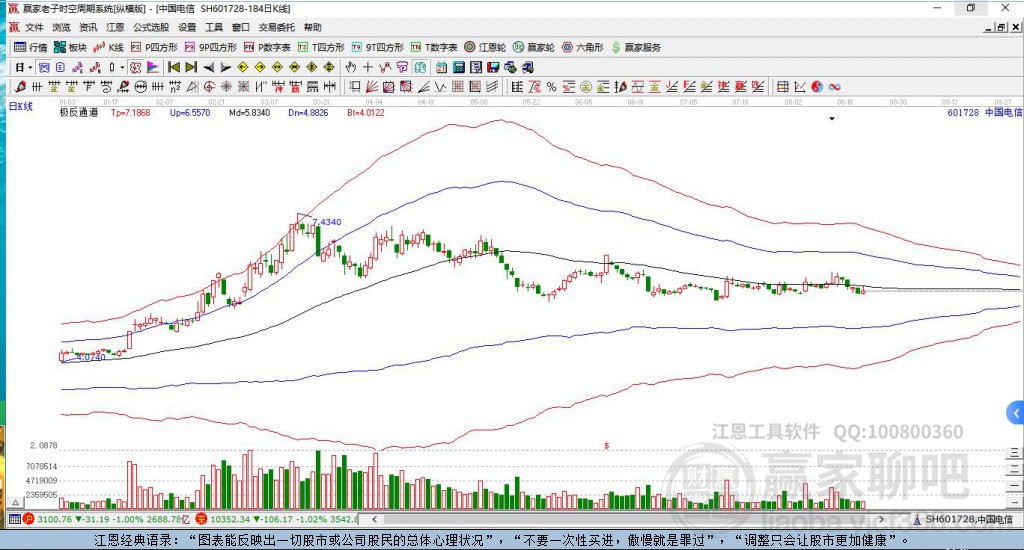Viewport: 1024px width, 550px height.
Task: Expand the dropdown arrow next to 0
Action: point(122,67)
